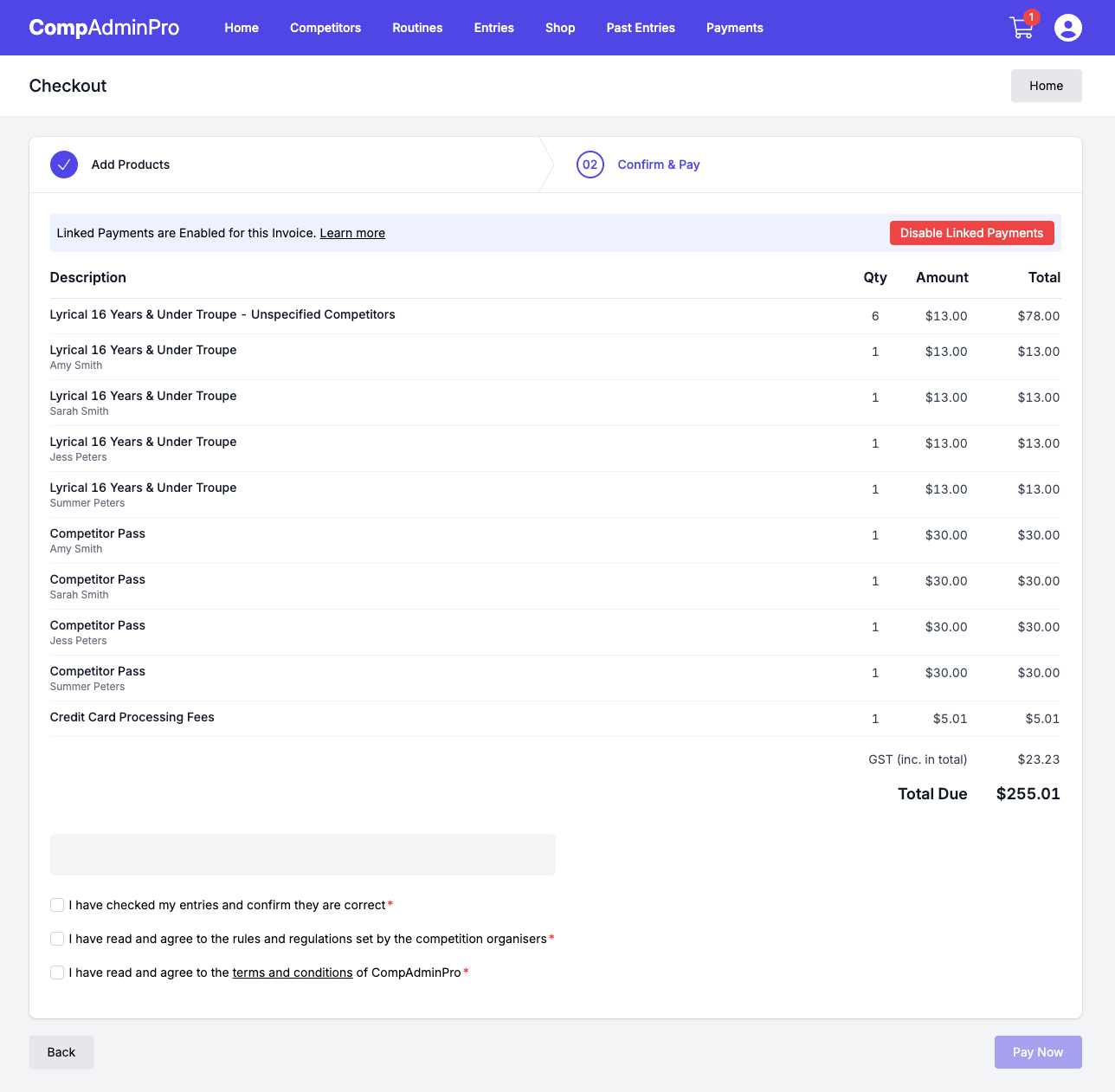
Task: Open the shopping cart icon
Action: coord(1022,28)
